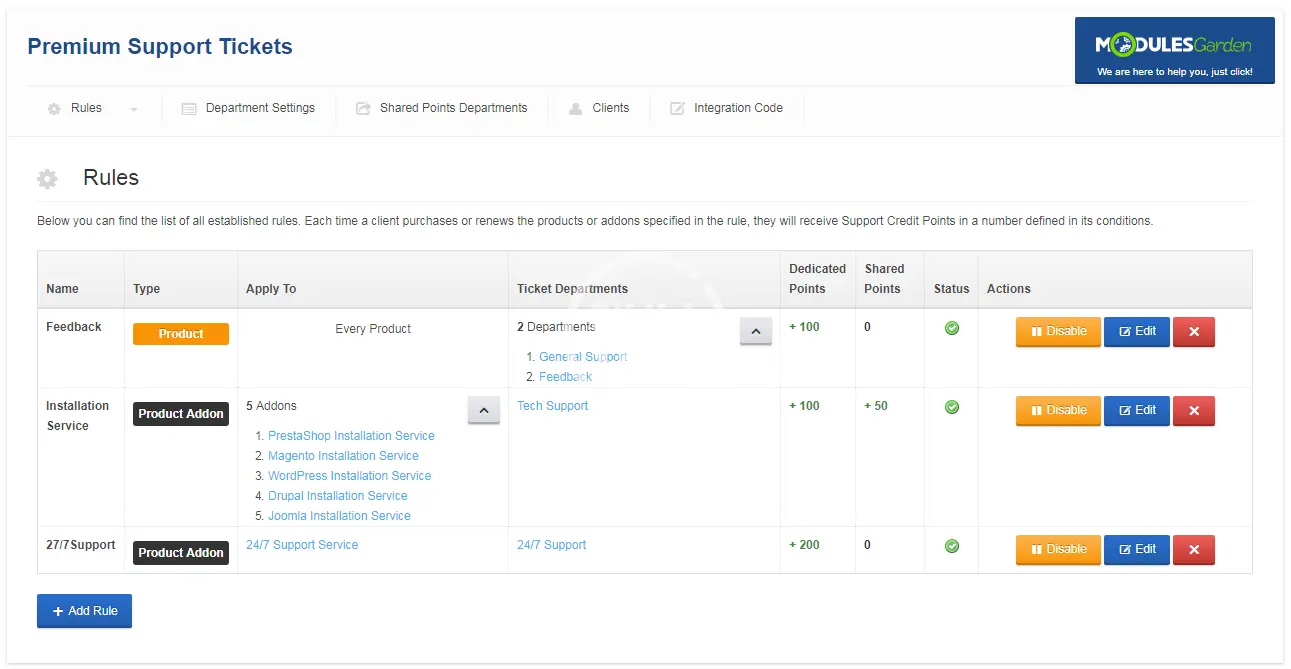This screenshot has width=1291, height=669.
Task: Collapse the Feedback ticket departments list
Action: [x=755, y=331]
